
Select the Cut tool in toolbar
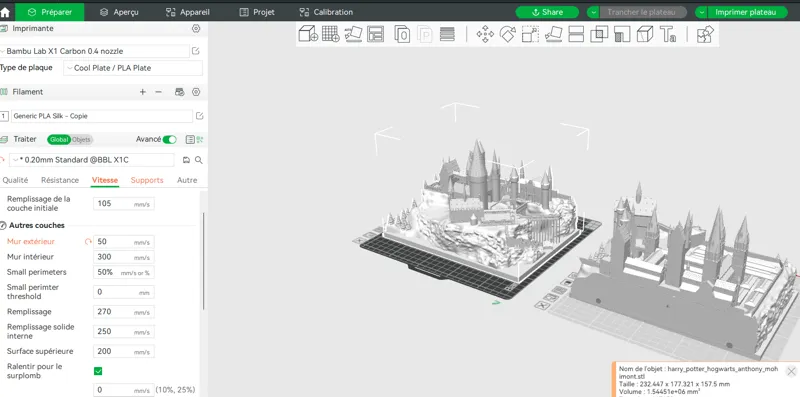tap(576, 34)
